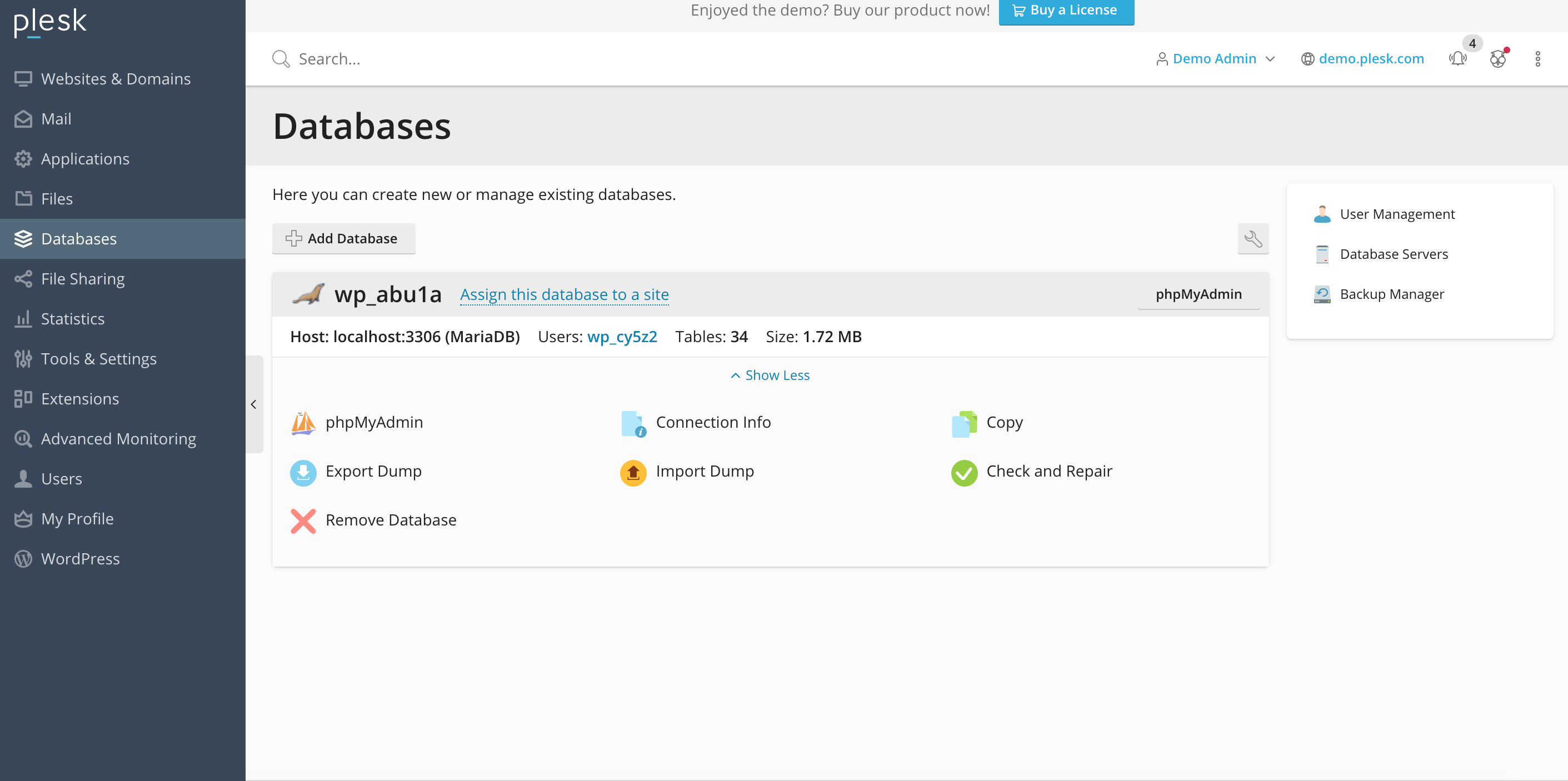Click Remove Database red X icon
The image size is (1568, 781).
tap(303, 521)
